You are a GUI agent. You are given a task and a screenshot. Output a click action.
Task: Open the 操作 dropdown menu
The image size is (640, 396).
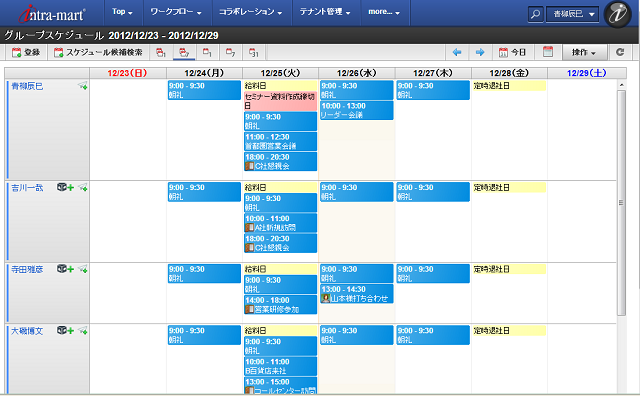tap(584, 52)
